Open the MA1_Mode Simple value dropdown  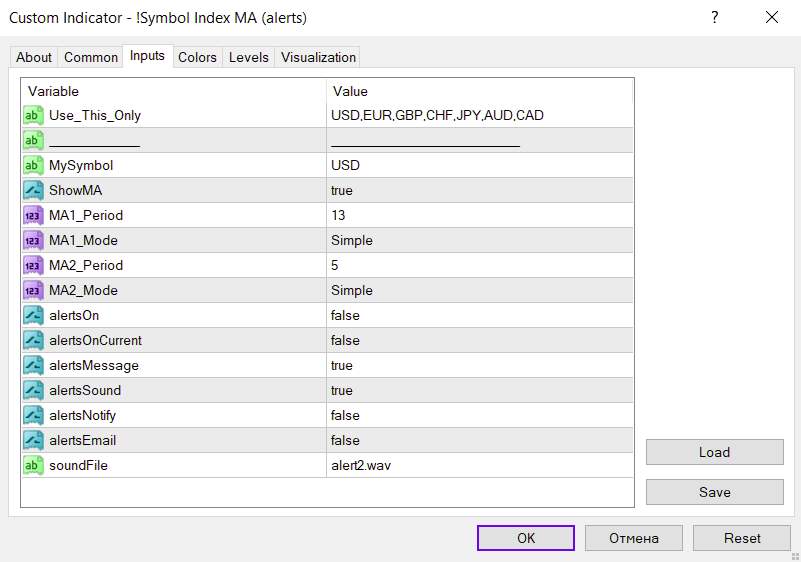(x=480, y=240)
